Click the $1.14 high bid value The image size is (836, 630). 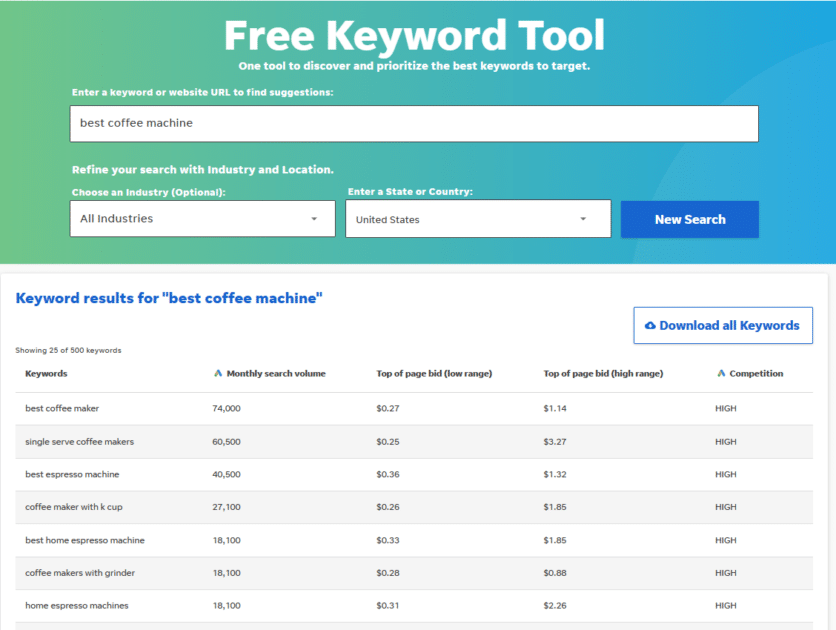(x=554, y=408)
